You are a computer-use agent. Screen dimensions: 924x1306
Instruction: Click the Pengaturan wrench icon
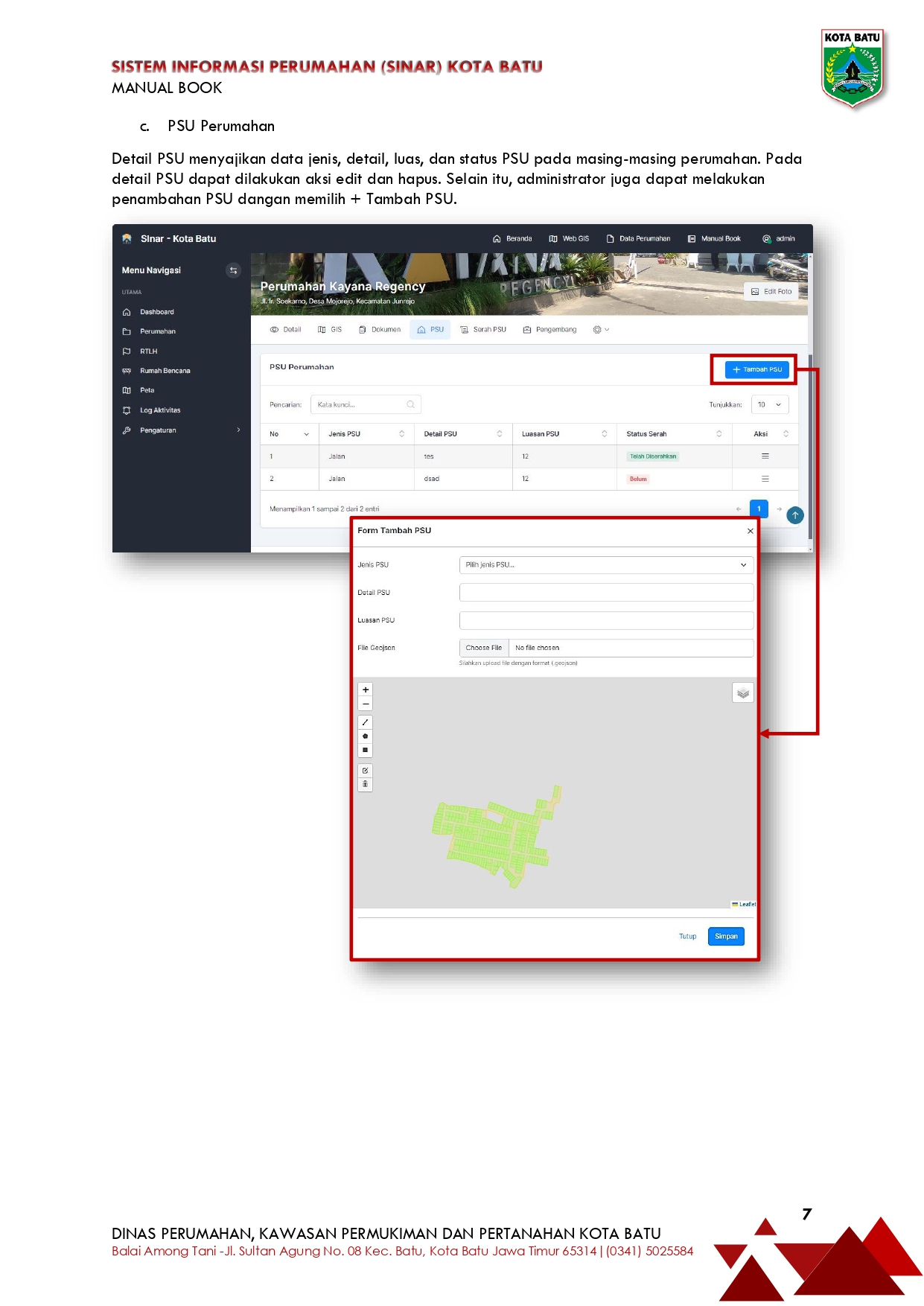click(x=127, y=430)
